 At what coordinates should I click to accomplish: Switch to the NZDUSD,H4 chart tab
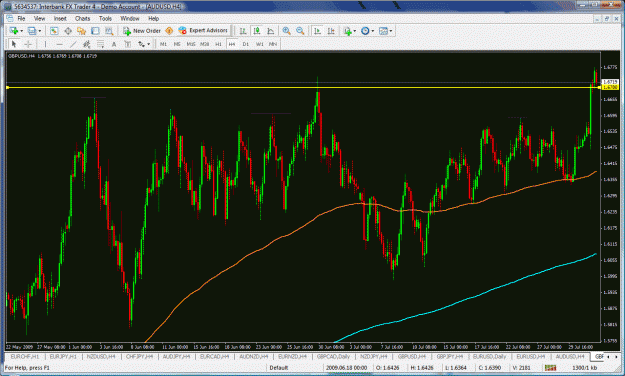point(101,356)
